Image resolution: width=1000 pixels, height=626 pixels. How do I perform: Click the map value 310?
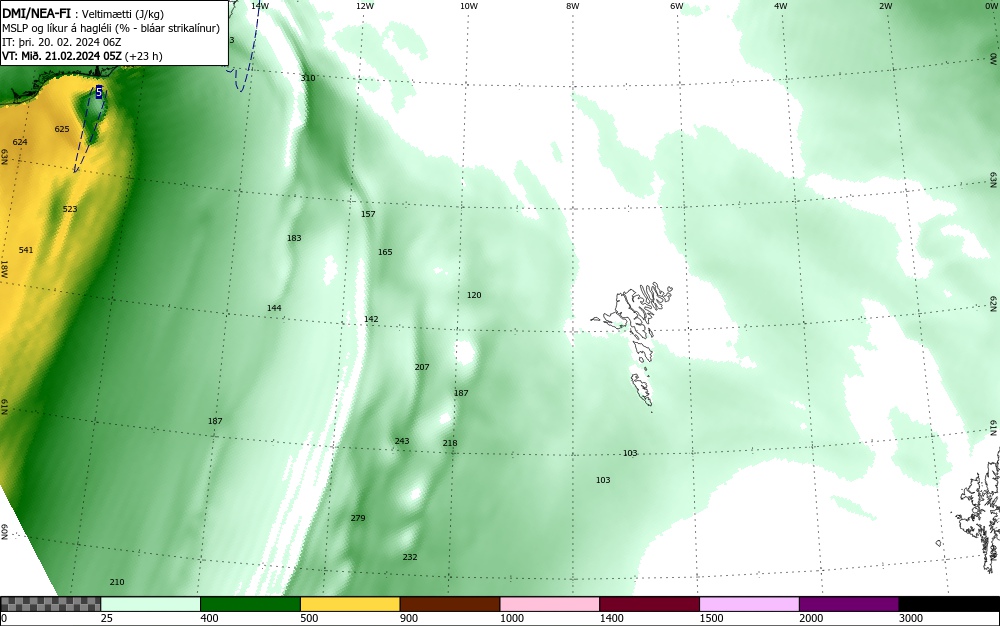tap(308, 78)
